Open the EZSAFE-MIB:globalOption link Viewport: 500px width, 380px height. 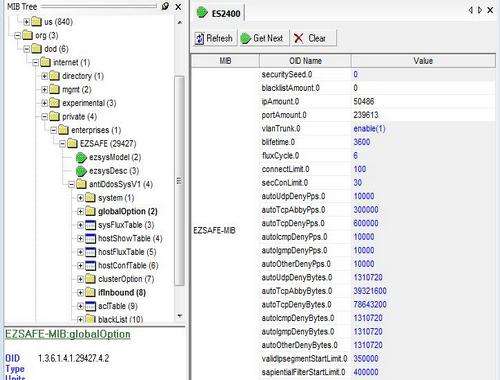[x=68, y=334]
